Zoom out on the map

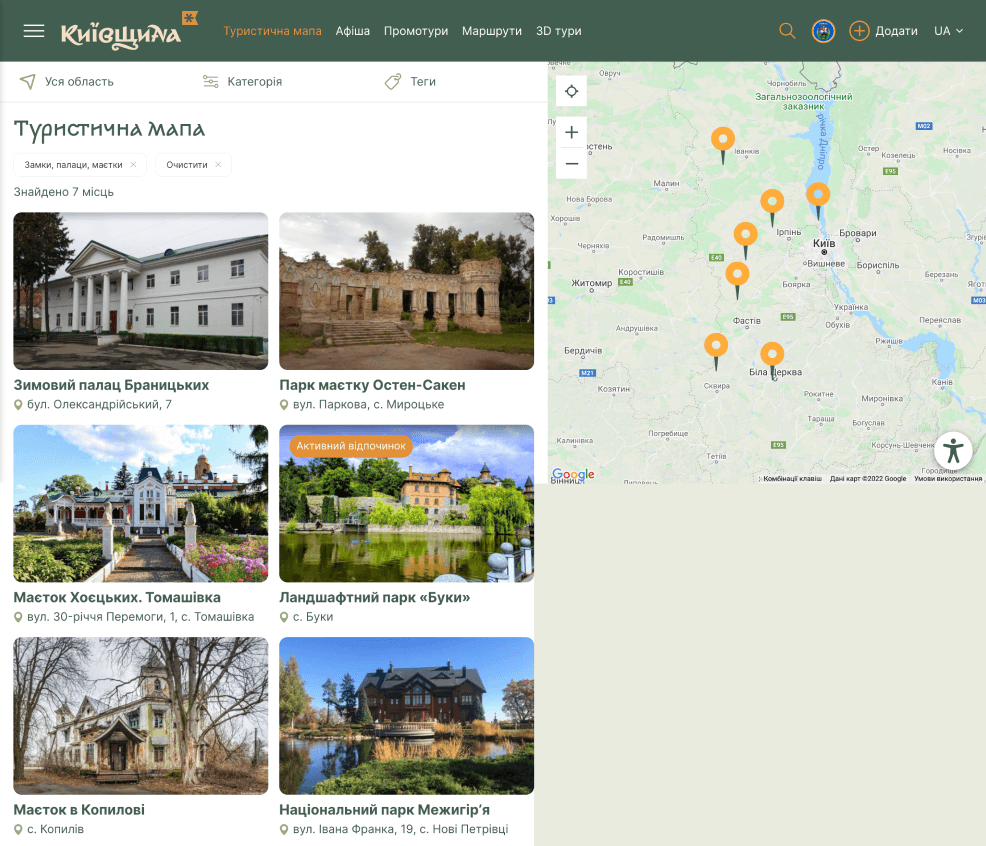pos(571,163)
